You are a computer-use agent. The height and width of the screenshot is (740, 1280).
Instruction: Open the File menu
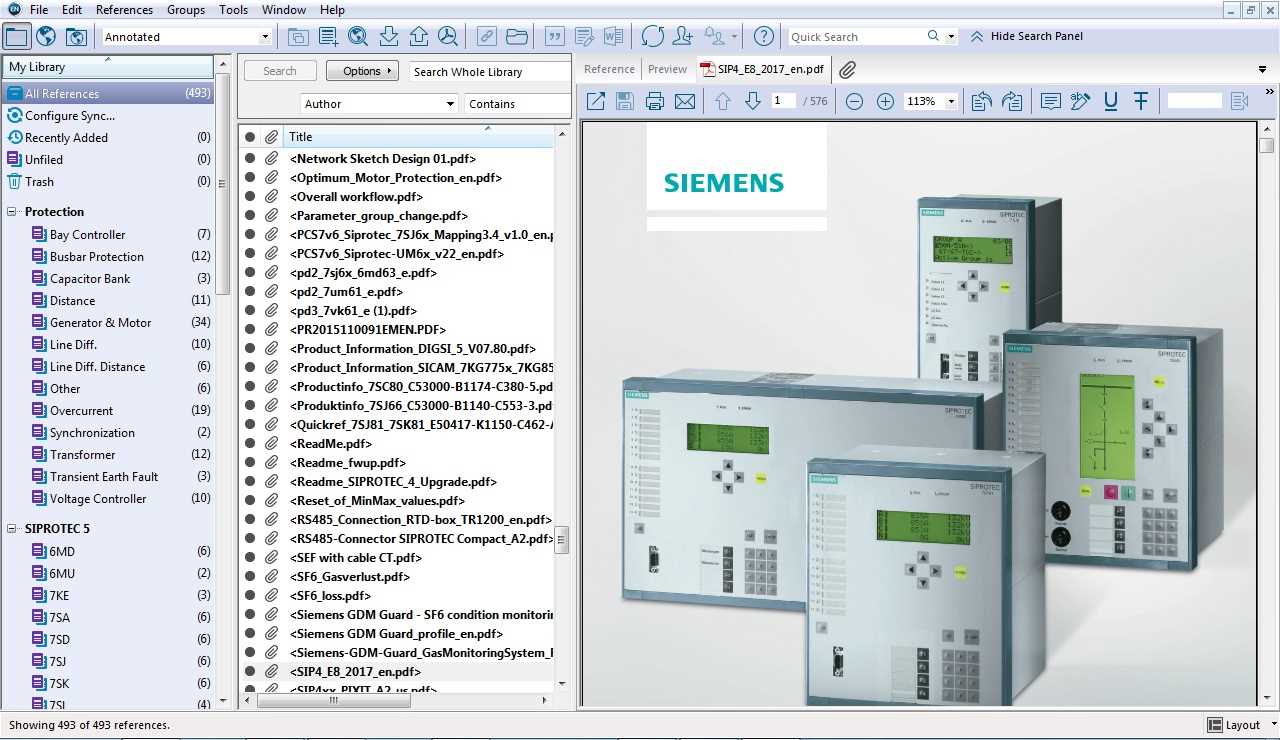click(39, 10)
